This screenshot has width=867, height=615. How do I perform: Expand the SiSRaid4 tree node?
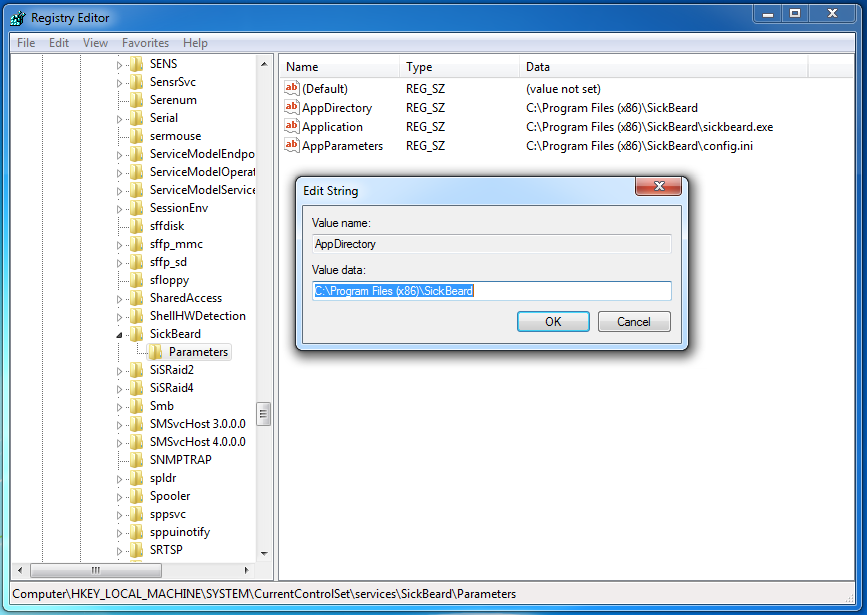click(x=119, y=389)
